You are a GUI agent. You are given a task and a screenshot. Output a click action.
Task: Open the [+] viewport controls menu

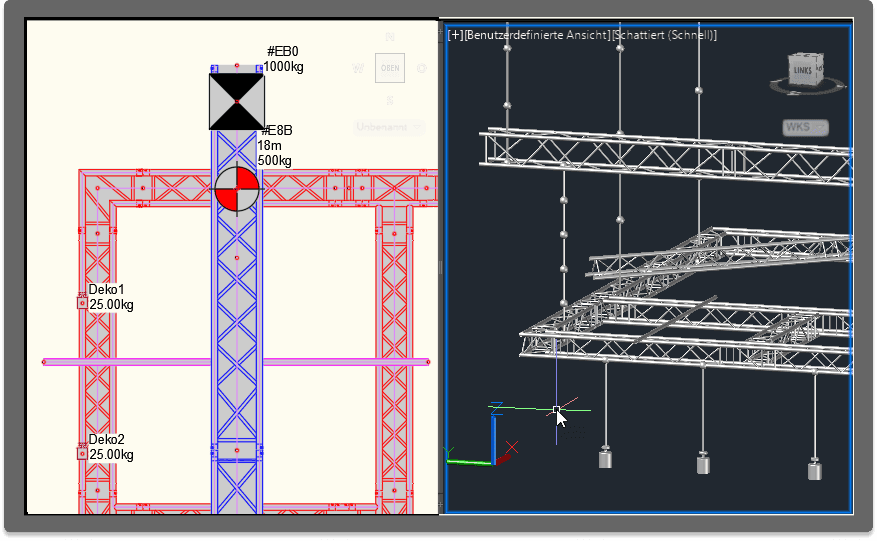[x=456, y=35]
